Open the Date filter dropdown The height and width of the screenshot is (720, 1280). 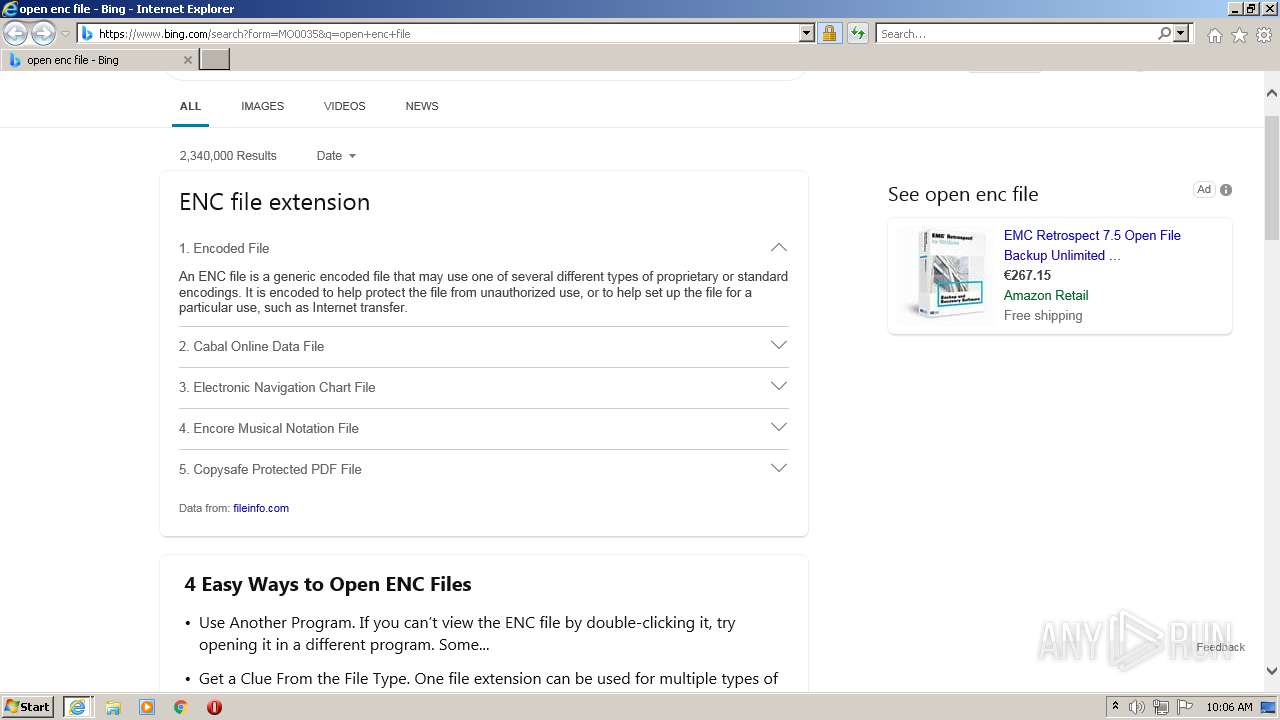336,156
